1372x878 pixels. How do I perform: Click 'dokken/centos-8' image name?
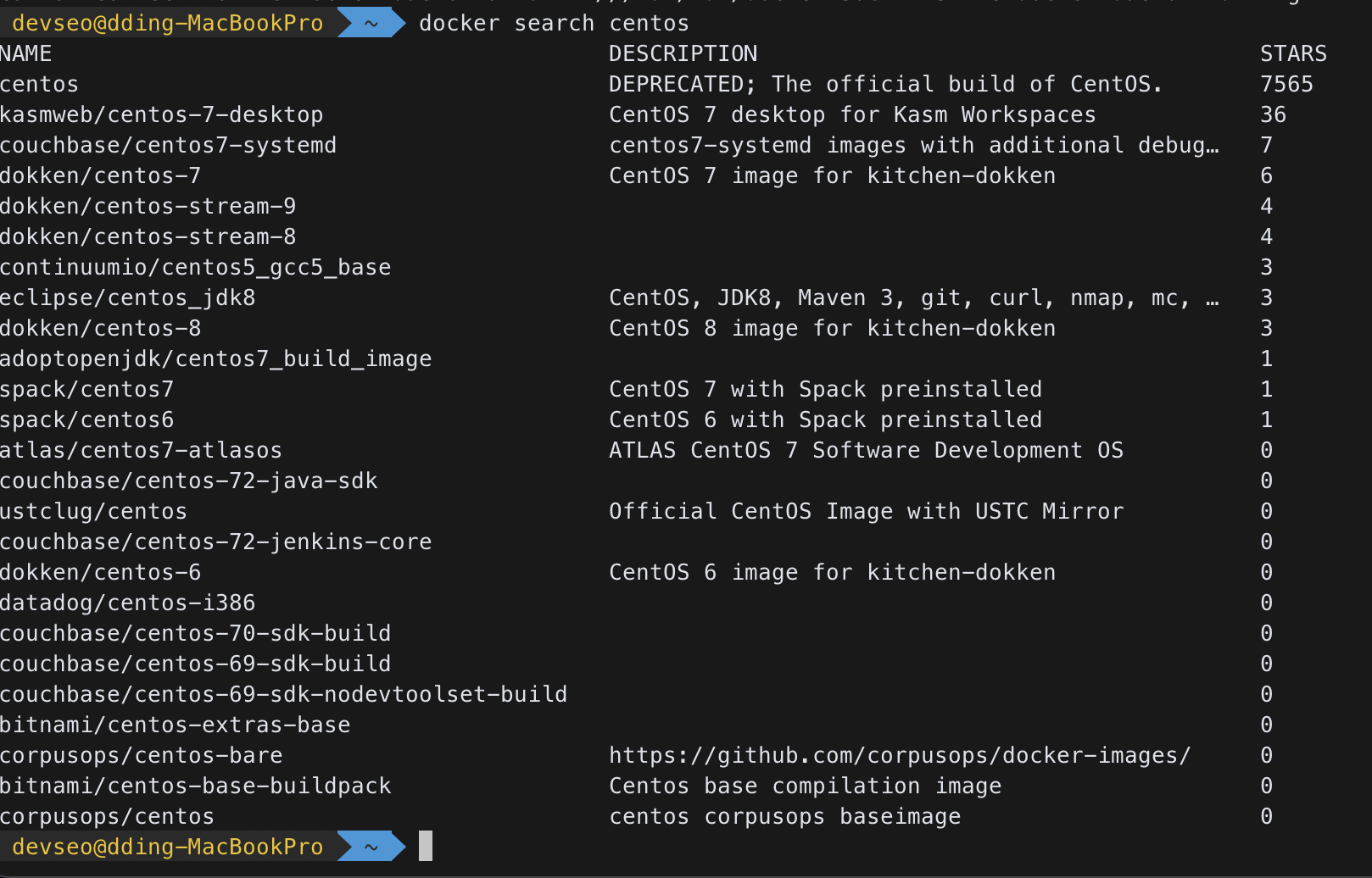tap(100, 329)
